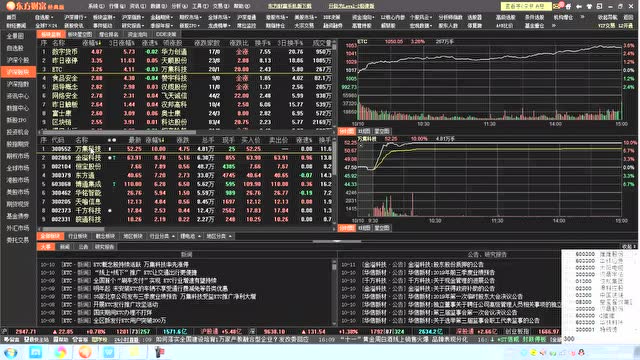Screen dimensions: 640x360
Task: Select 沪深个股 in left sidebar
Action: point(18,60)
